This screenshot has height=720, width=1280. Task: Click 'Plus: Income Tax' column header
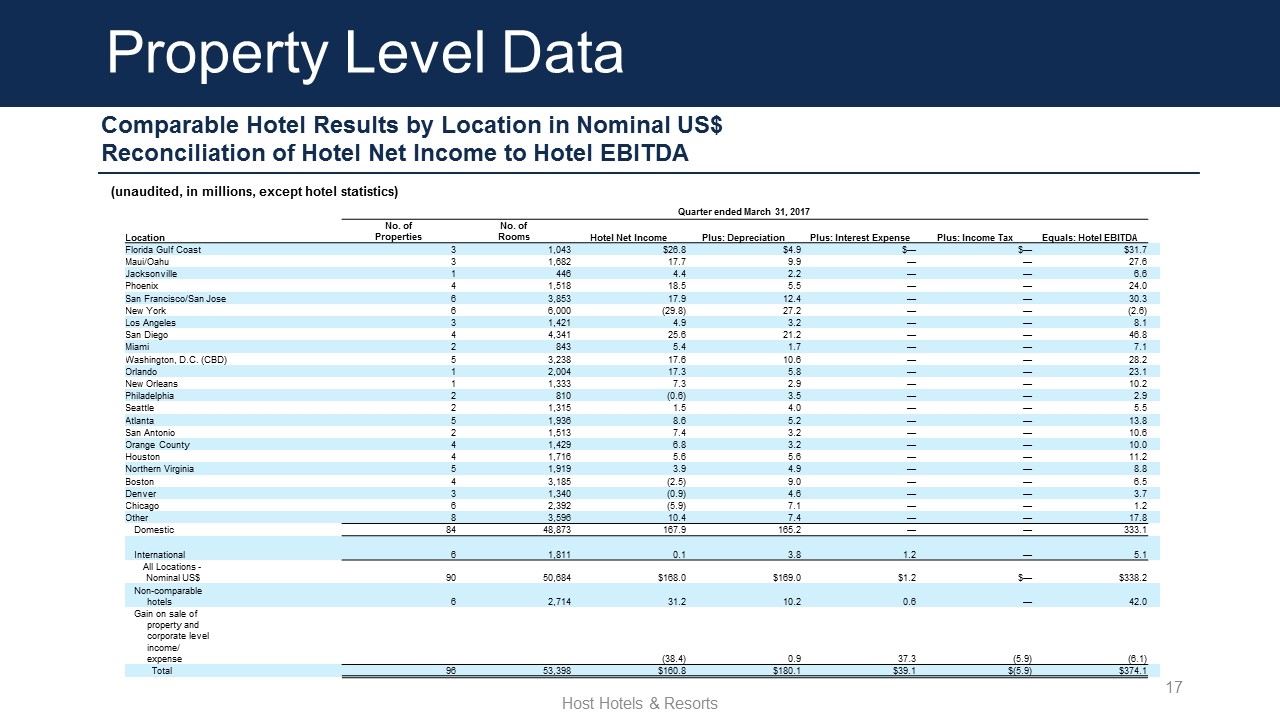[974, 237]
